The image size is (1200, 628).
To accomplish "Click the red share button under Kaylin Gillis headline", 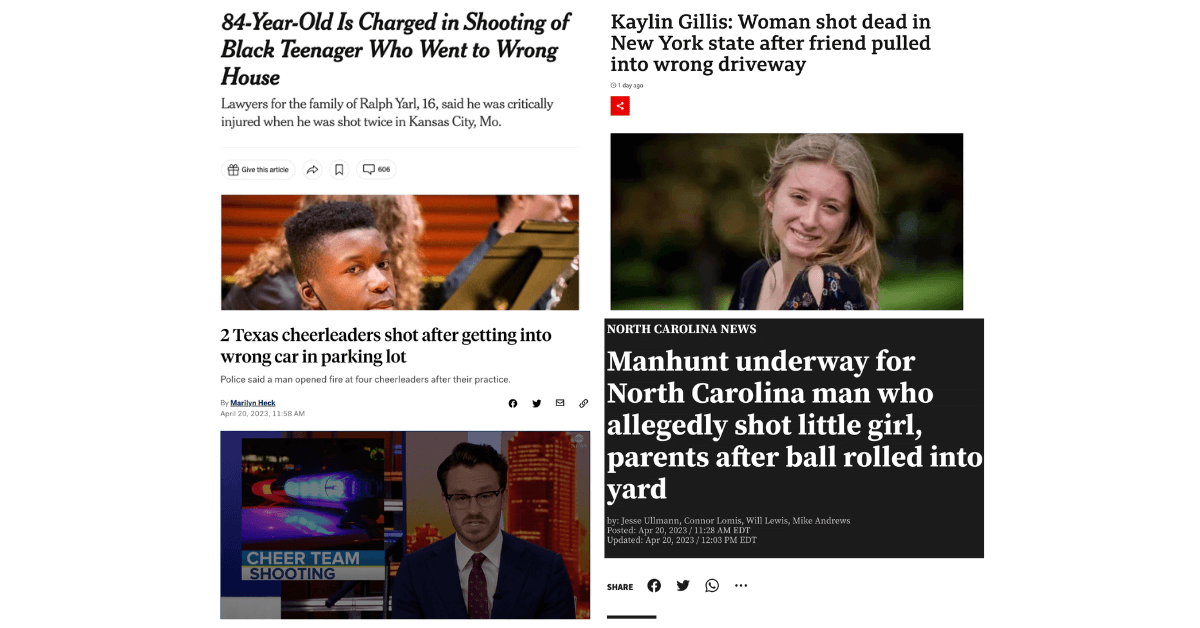I will click(x=620, y=105).
